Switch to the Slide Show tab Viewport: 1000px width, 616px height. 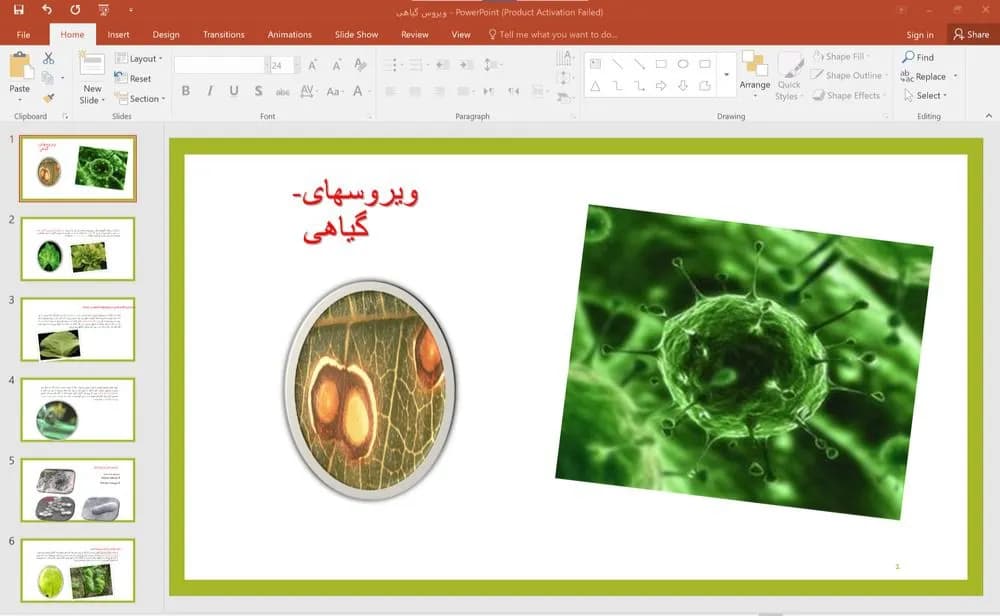tap(357, 34)
